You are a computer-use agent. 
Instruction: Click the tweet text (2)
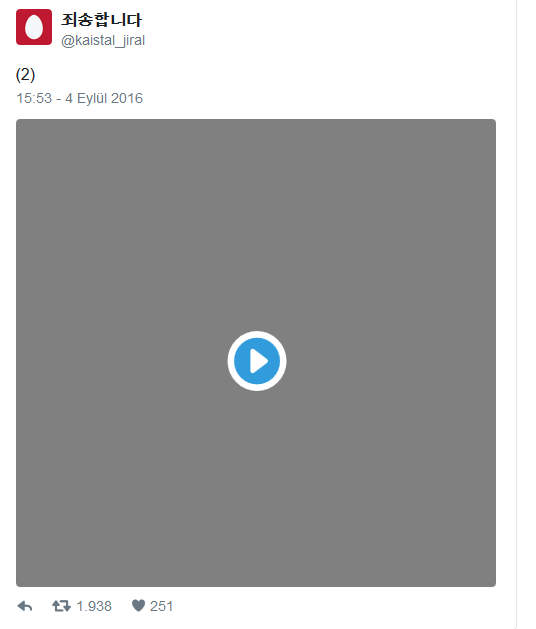[25, 75]
